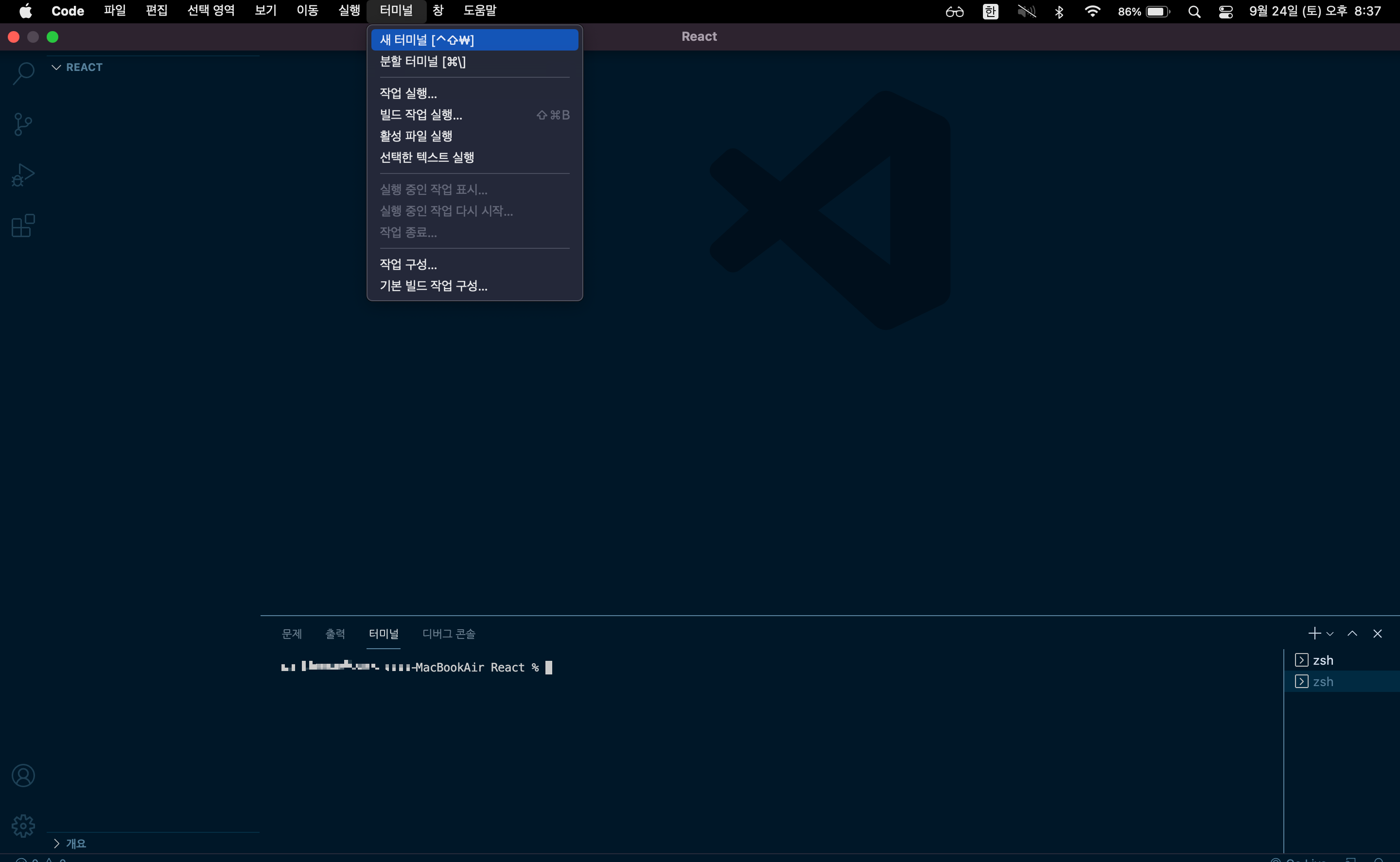The width and height of the screenshot is (1400, 862).
Task: Open the battery status at 86%
Action: [x=1143, y=11]
